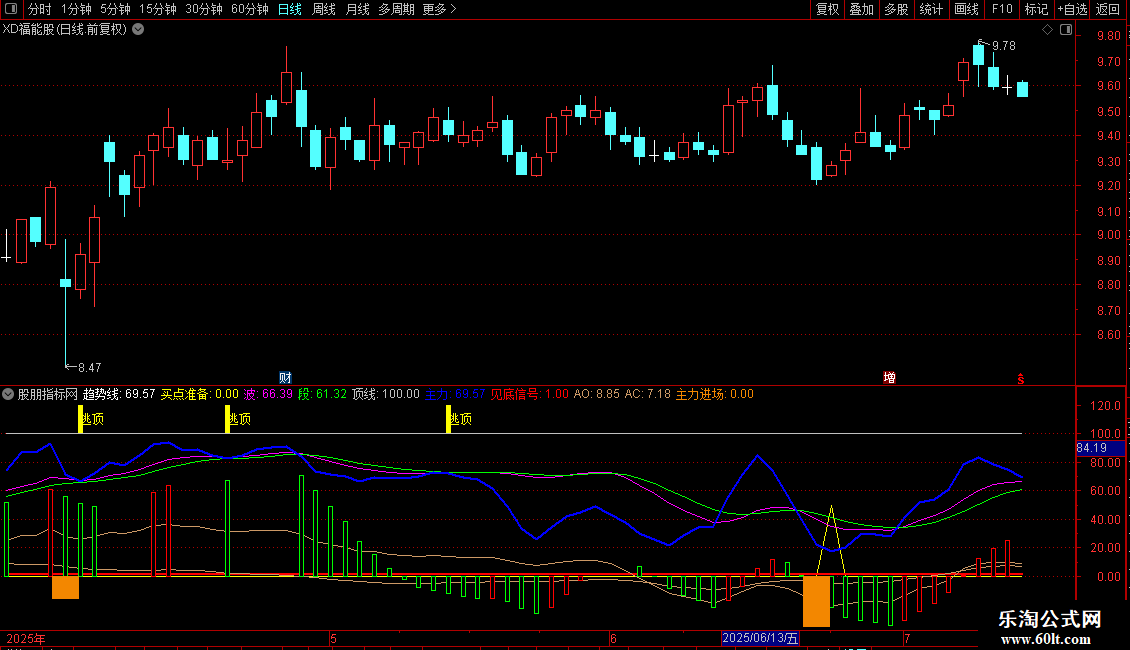Click the first 逃顶 signal marker
Screen dimensions: 1130x650
91,419
